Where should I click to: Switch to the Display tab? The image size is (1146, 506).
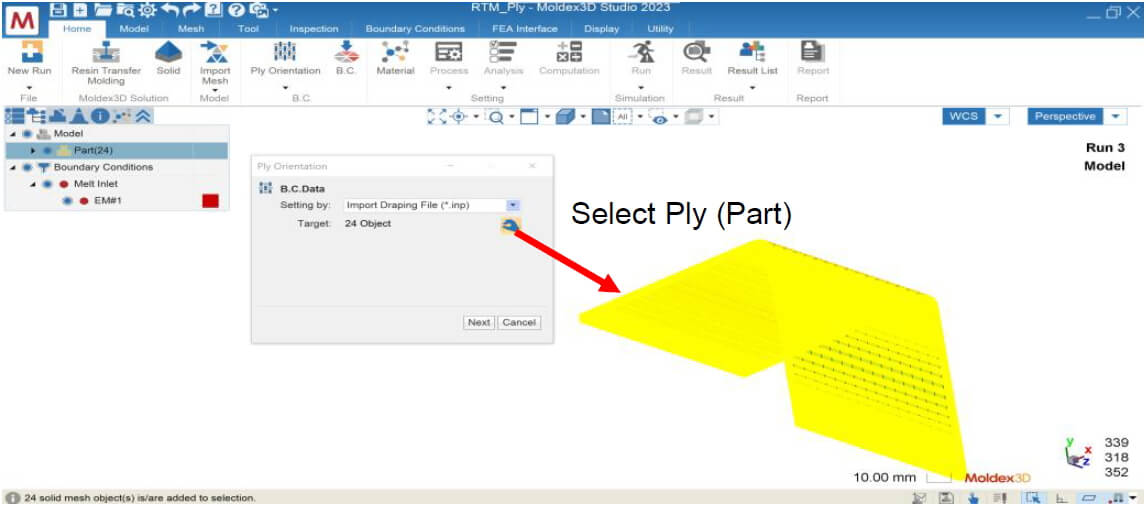point(602,29)
